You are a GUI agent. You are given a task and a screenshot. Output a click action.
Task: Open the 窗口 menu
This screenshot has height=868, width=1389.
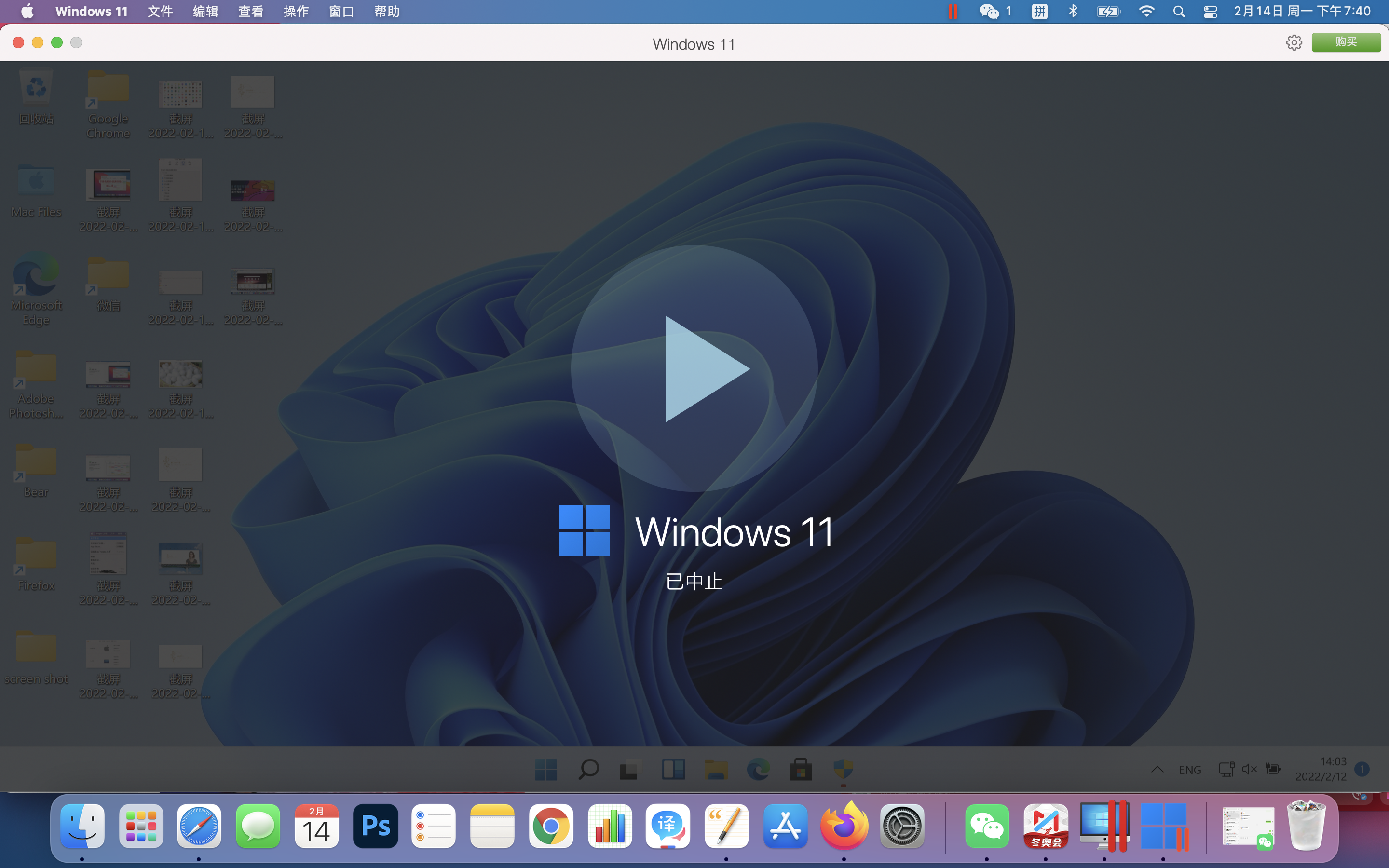pos(341,12)
